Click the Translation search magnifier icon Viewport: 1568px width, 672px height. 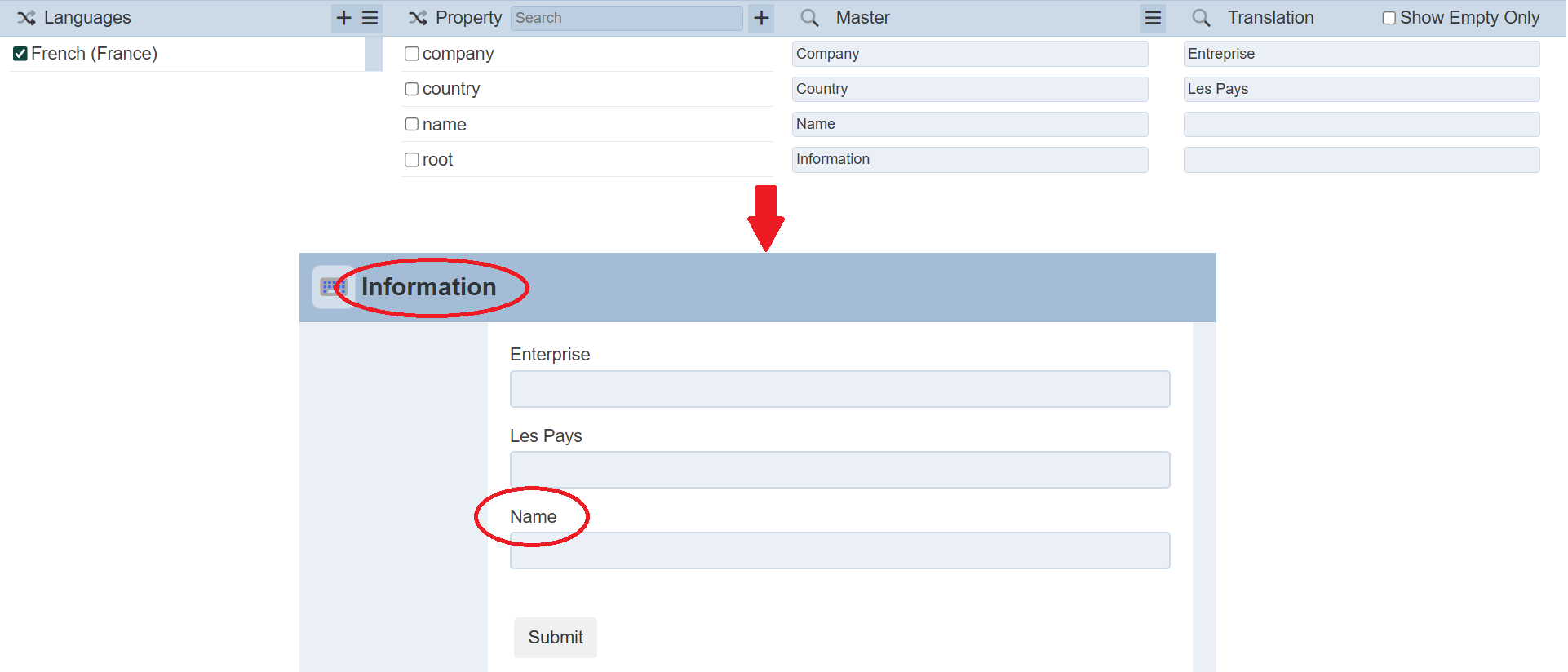click(1201, 18)
